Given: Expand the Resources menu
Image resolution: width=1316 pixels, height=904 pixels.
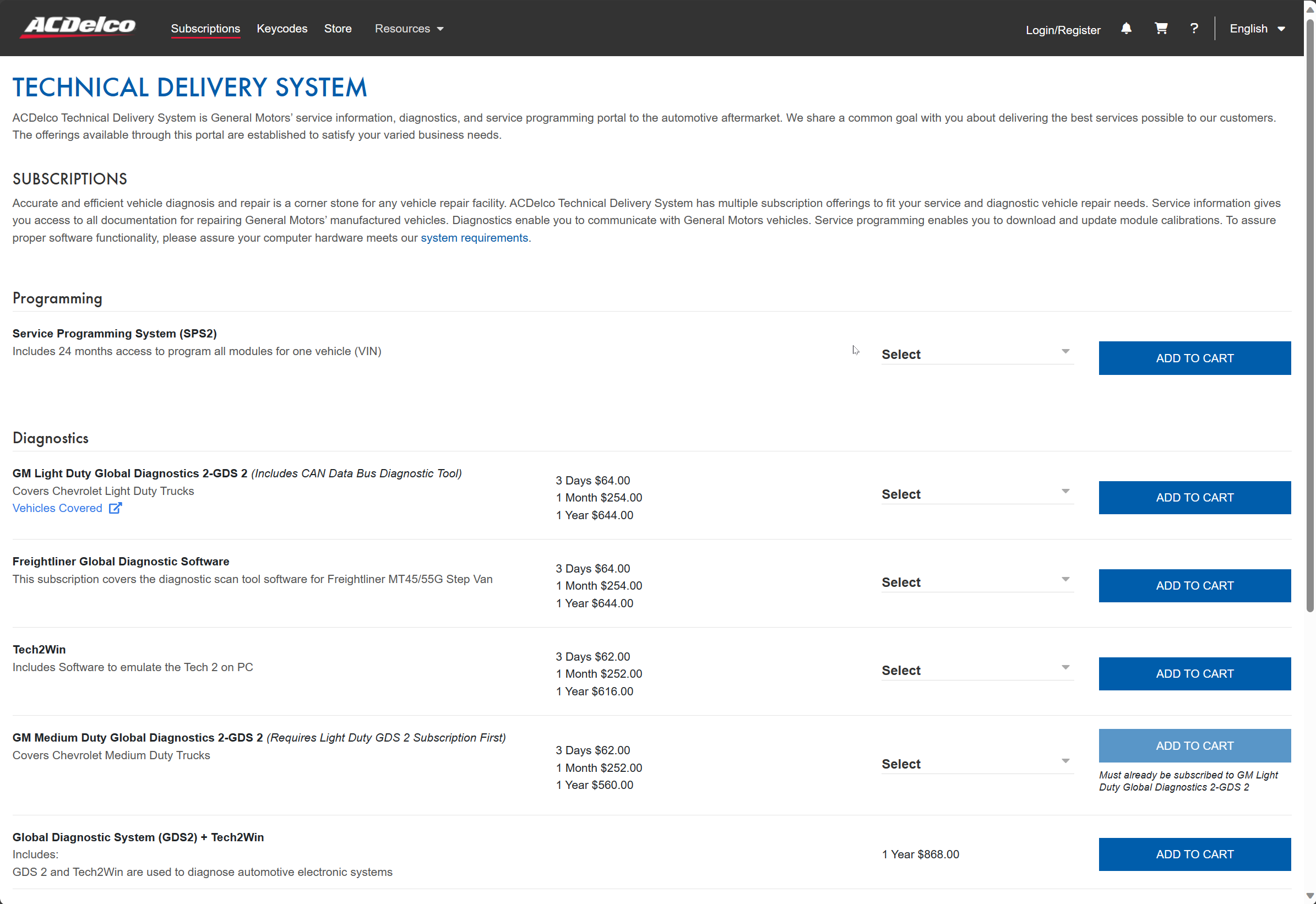Looking at the screenshot, I should pyautogui.click(x=409, y=28).
